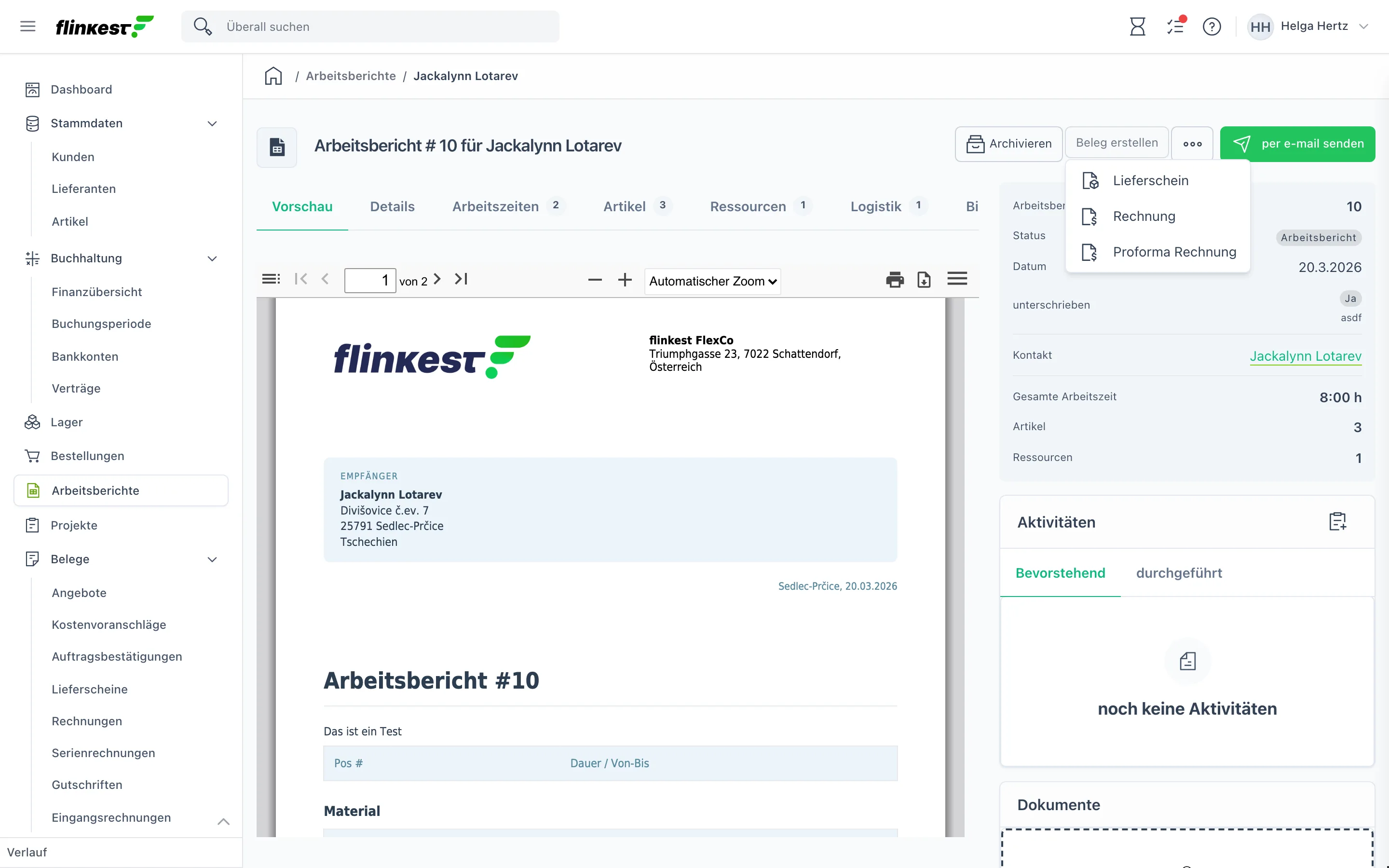Open Kunden in sidebar
Screen dimensions: 1389x868
point(73,157)
